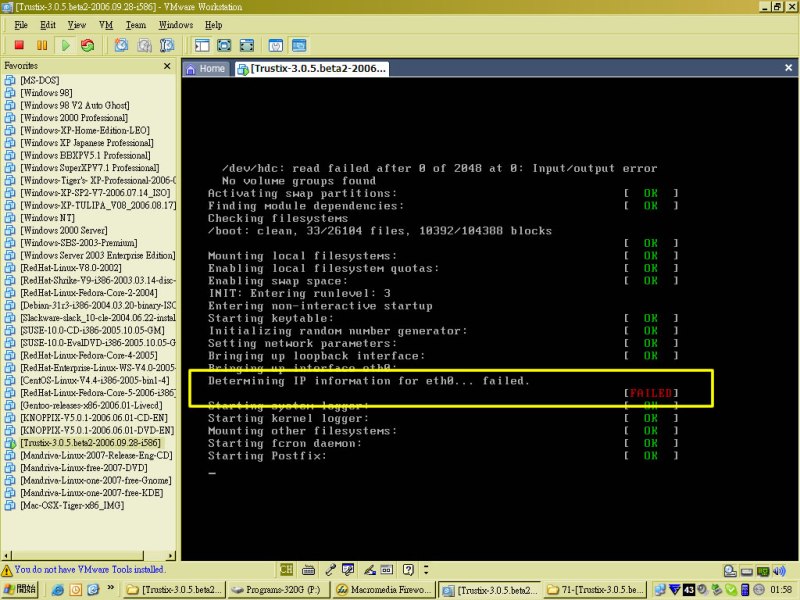Image resolution: width=800 pixels, height=600 pixels.
Task: Click the sound device status icon
Action: [x=779, y=571]
